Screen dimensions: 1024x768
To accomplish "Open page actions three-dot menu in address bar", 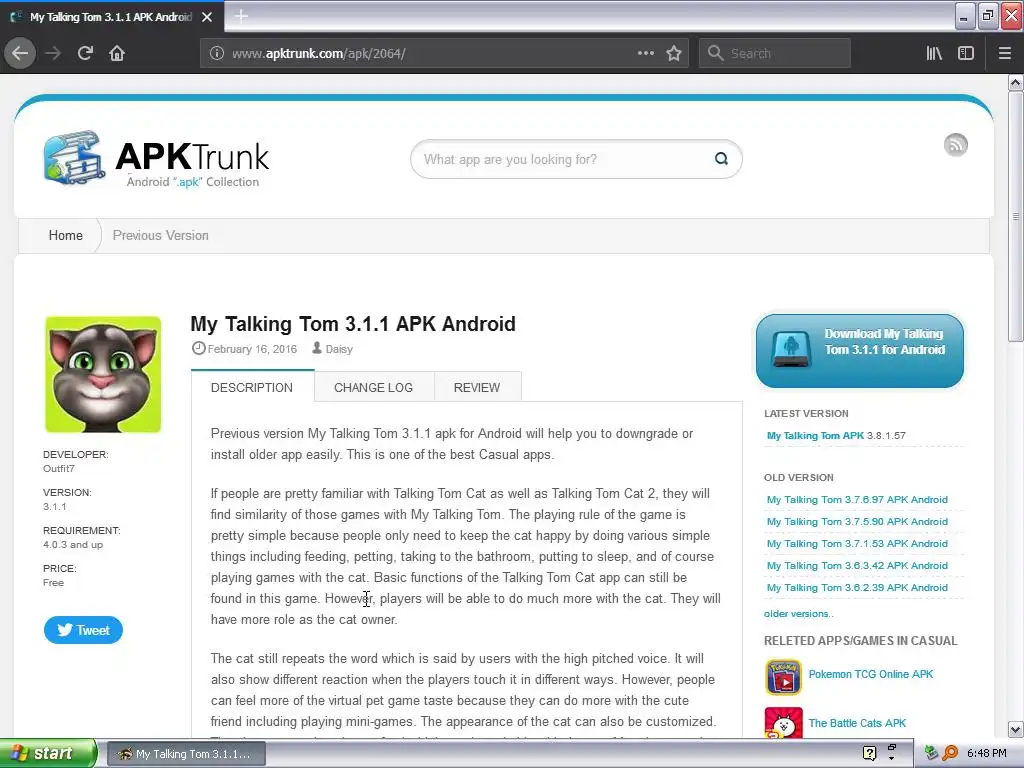I will point(645,53).
